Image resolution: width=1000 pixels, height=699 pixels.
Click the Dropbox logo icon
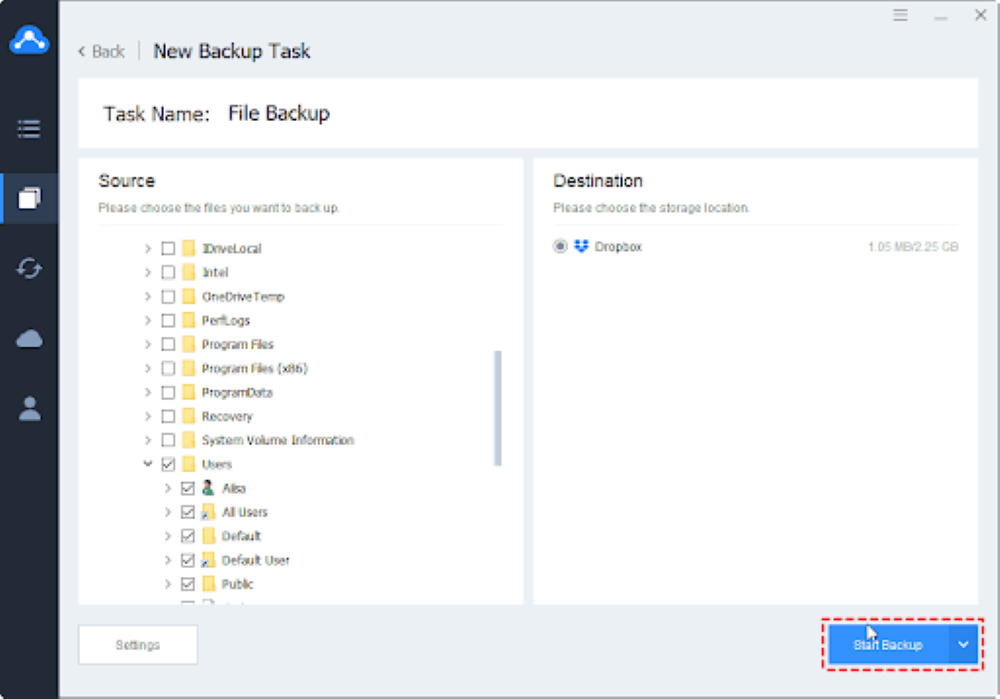(x=581, y=246)
